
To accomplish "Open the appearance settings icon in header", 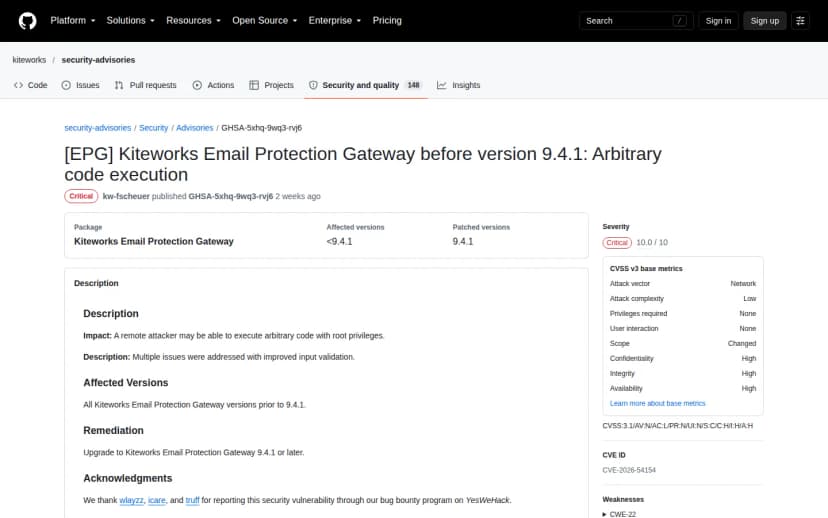I will coord(800,21).
